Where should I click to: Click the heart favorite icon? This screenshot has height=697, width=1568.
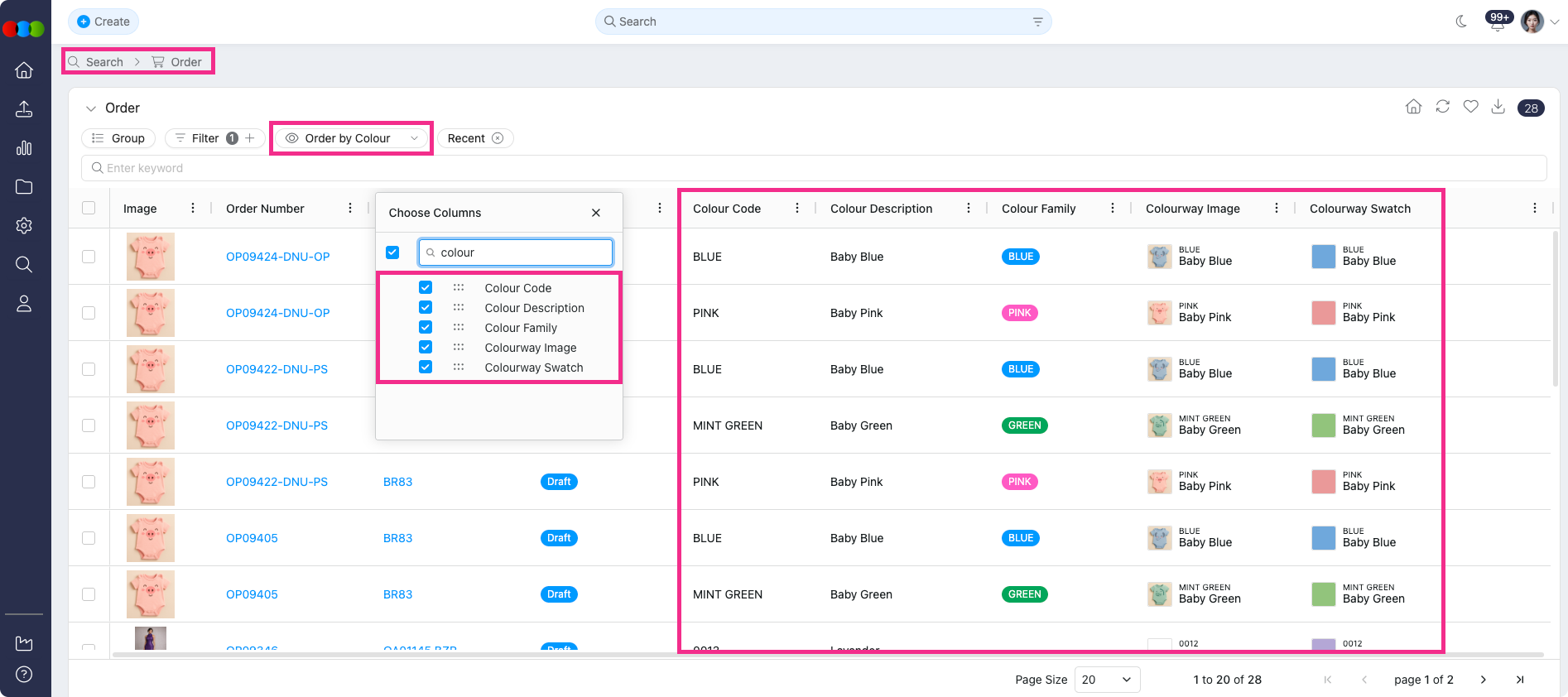(1470, 107)
